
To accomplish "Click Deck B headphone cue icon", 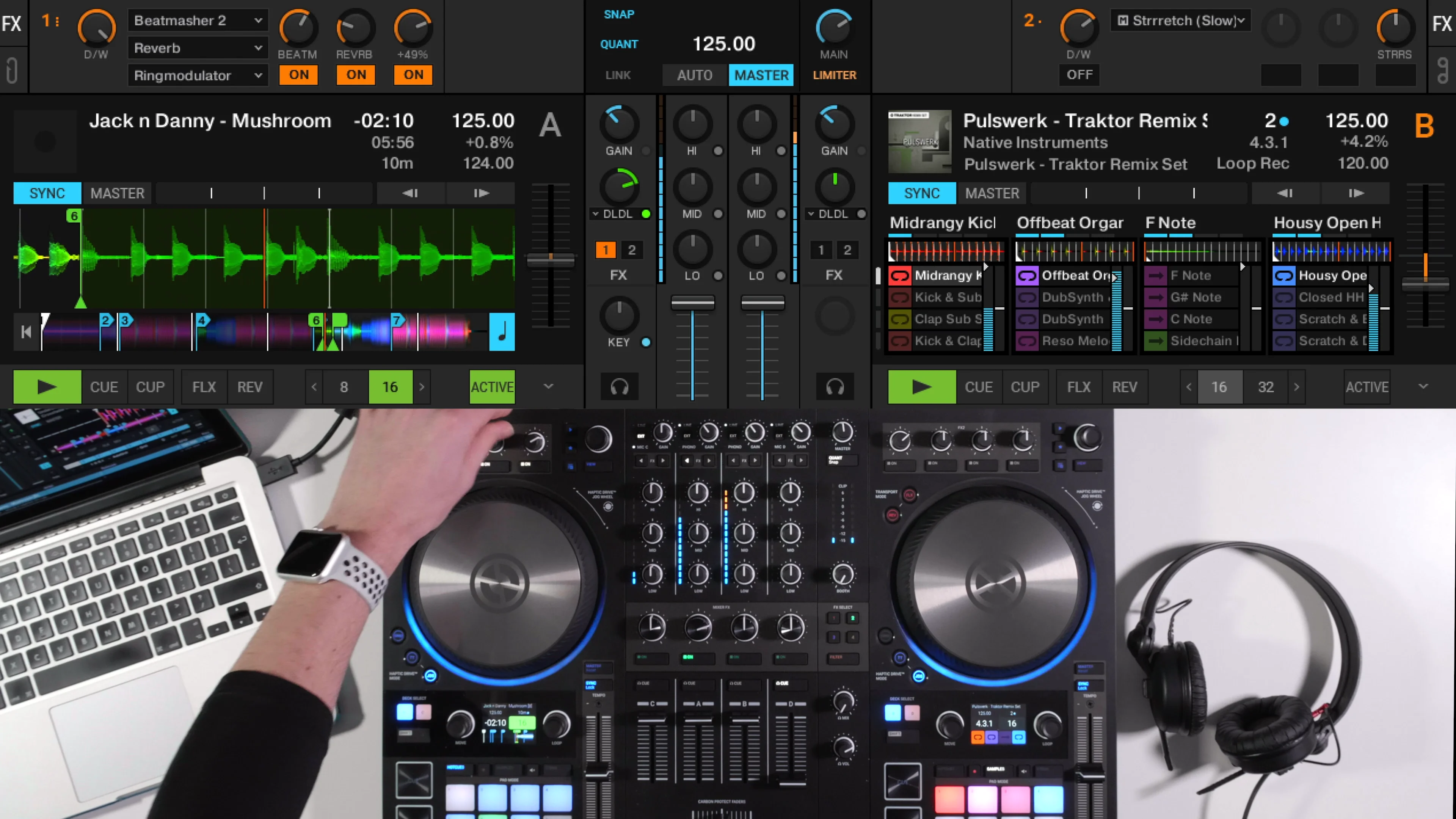I will click(x=835, y=387).
